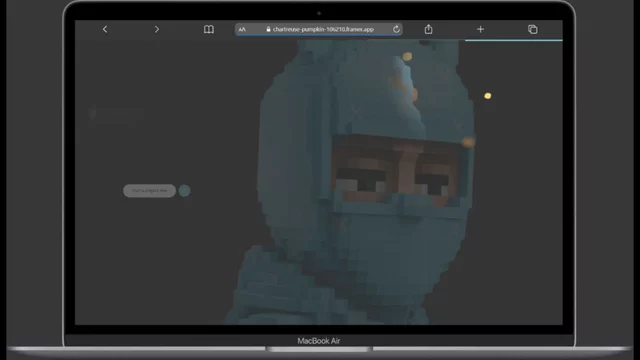Open the AA reader text-size menu
This screenshot has height=360, width=640.
pos(242,29)
